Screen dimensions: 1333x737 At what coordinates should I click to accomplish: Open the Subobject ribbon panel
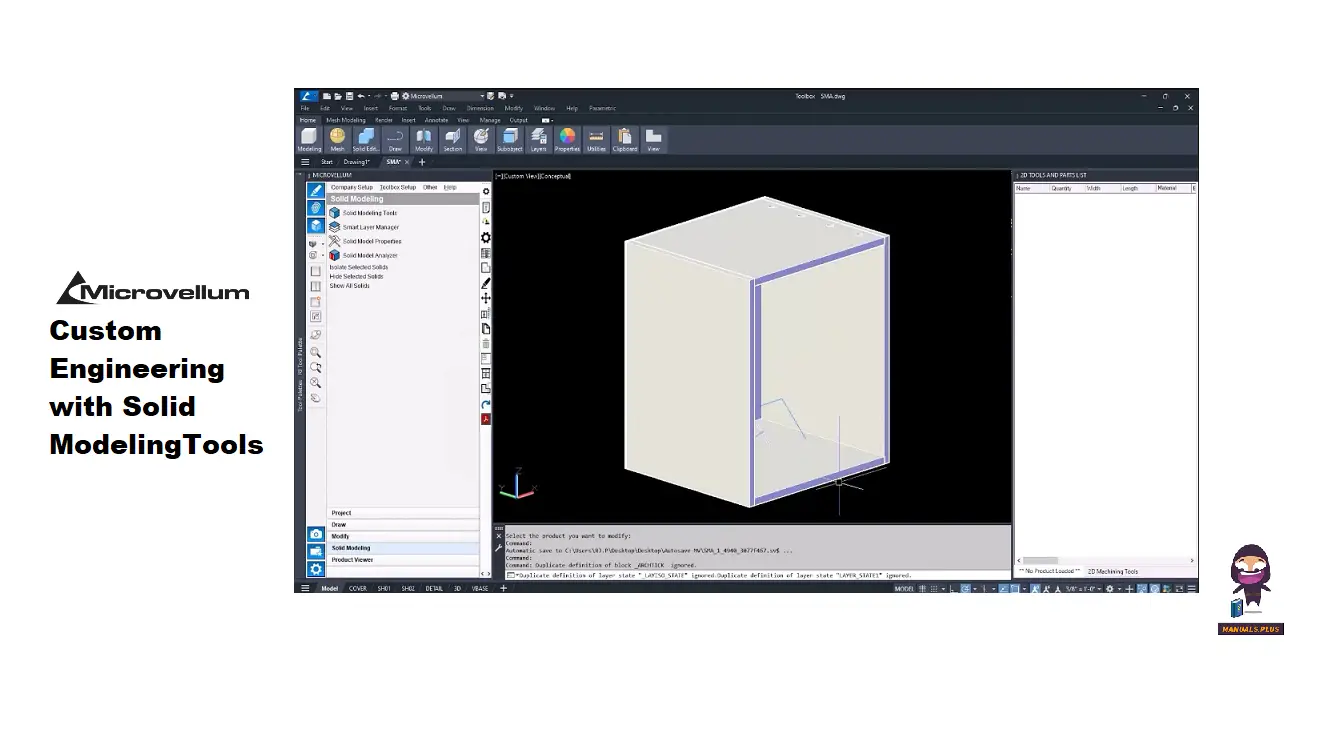click(x=510, y=140)
